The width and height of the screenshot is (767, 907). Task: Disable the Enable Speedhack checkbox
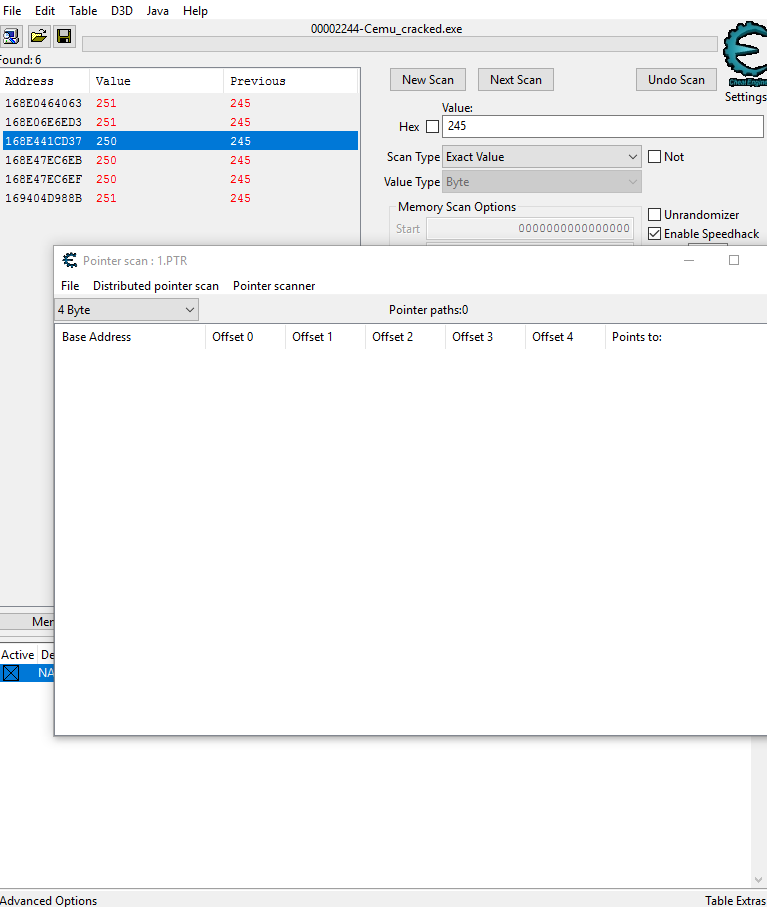[655, 234]
